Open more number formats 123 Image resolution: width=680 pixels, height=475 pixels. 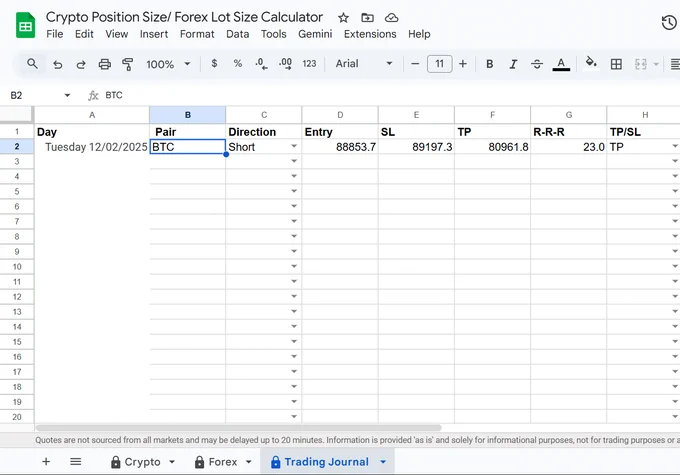[x=309, y=64]
